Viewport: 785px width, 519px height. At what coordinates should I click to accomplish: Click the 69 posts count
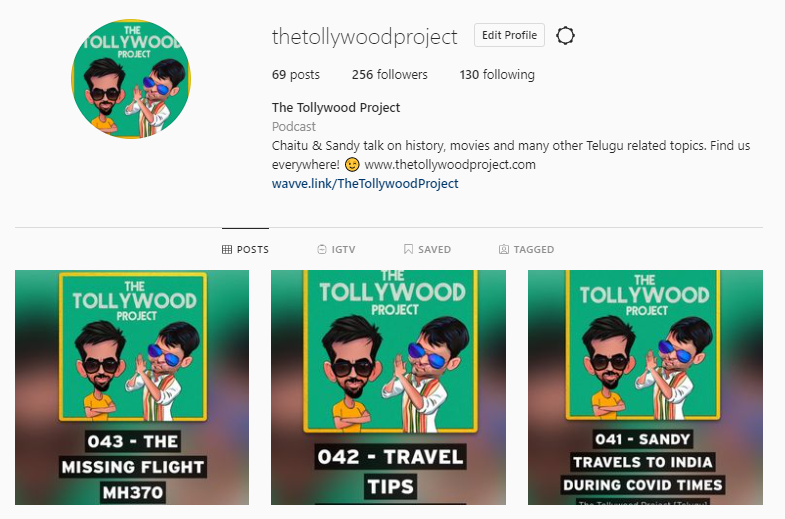click(x=295, y=75)
